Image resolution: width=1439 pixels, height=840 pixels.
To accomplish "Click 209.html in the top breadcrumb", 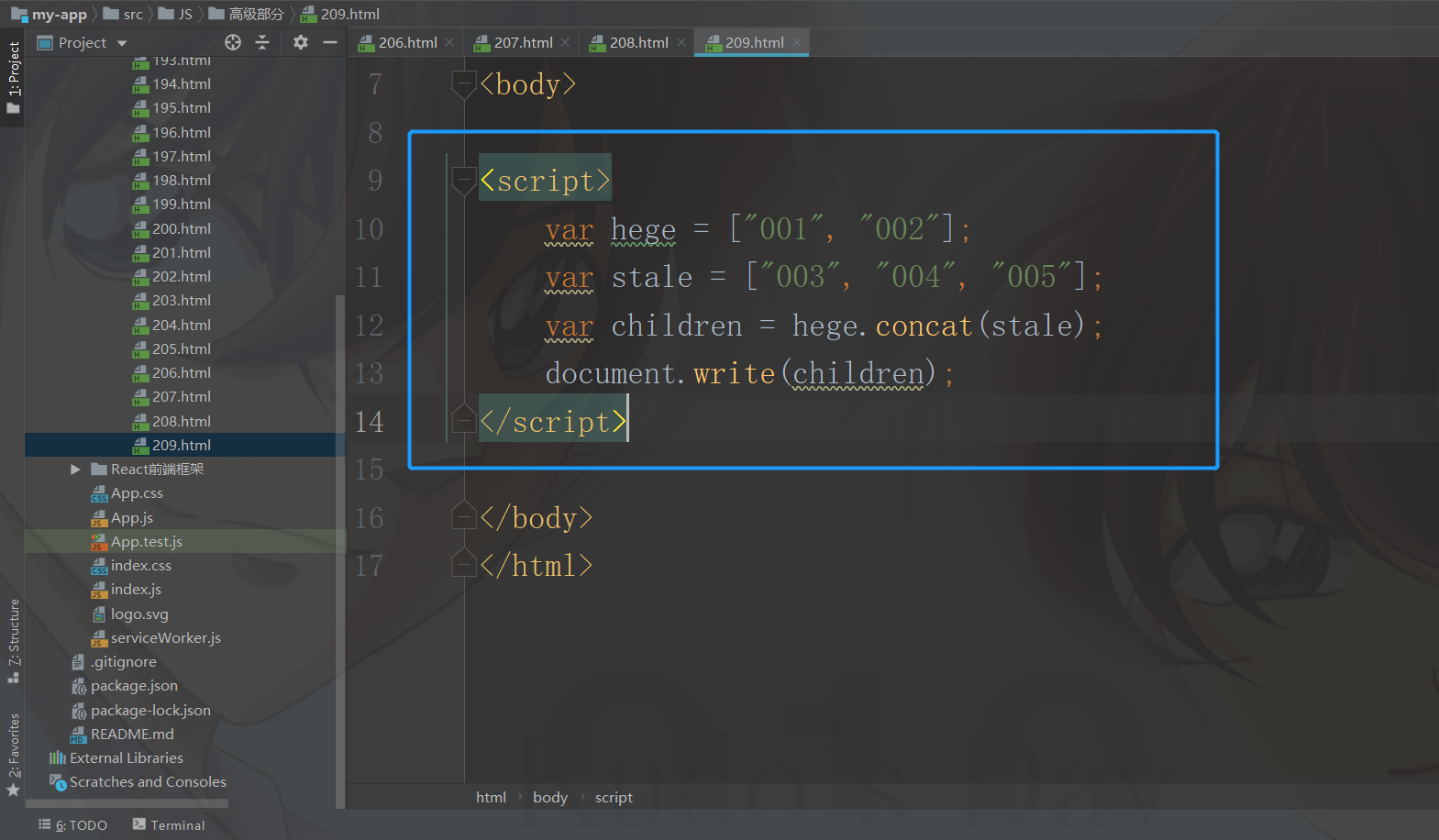I will [x=340, y=14].
